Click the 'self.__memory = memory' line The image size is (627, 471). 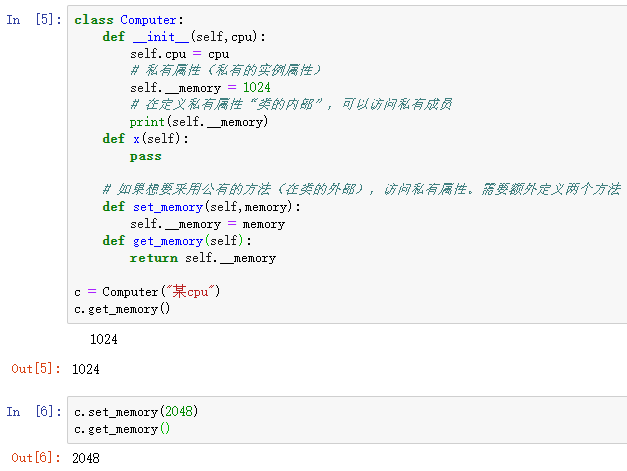click(208, 224)
